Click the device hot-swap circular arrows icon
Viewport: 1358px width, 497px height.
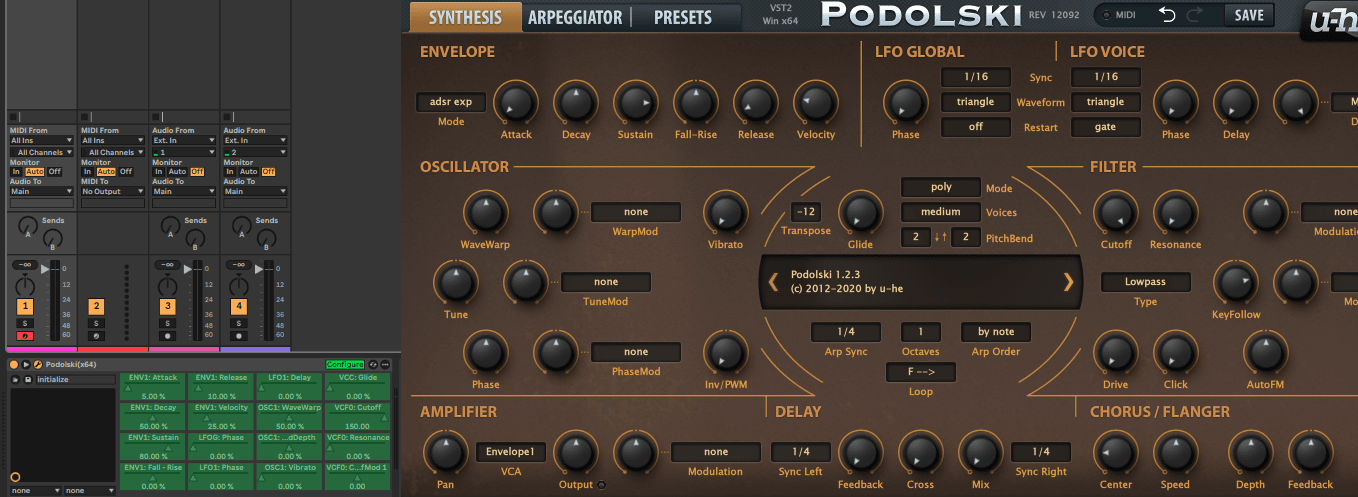(x=373, y=364)
